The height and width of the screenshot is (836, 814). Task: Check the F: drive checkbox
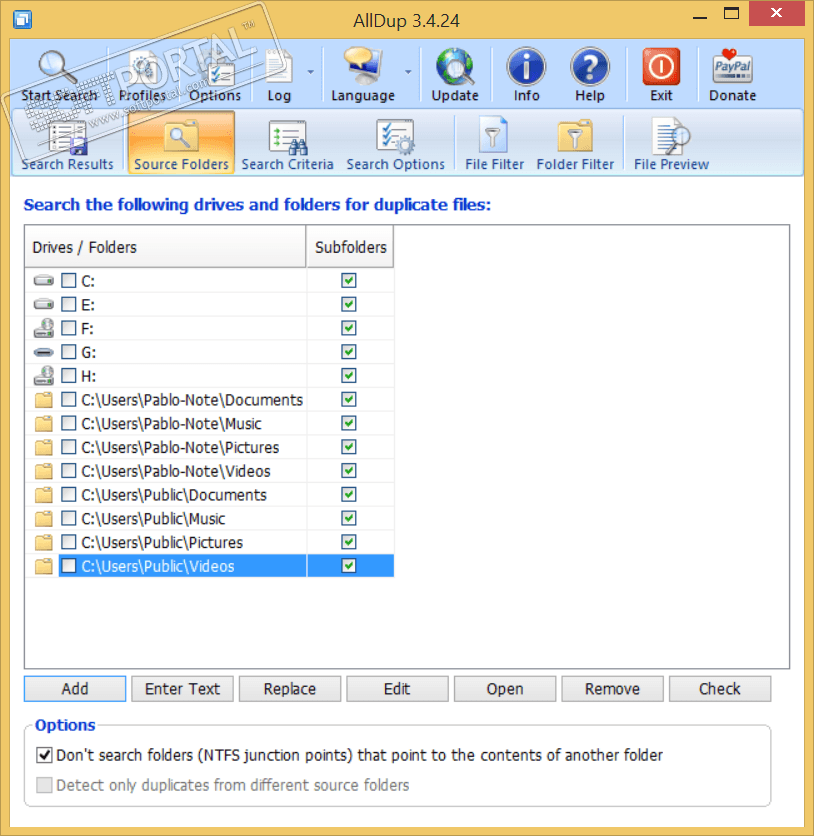(68, 328)
